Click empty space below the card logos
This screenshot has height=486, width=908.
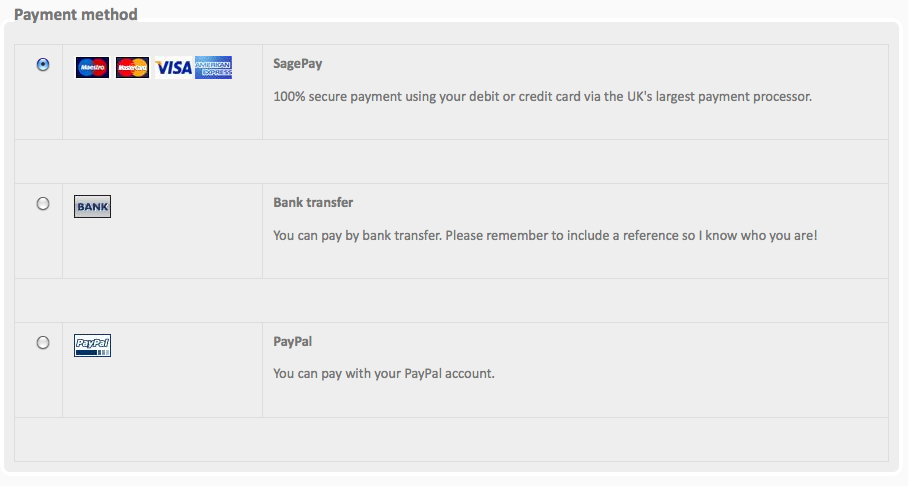click(163, 110)
